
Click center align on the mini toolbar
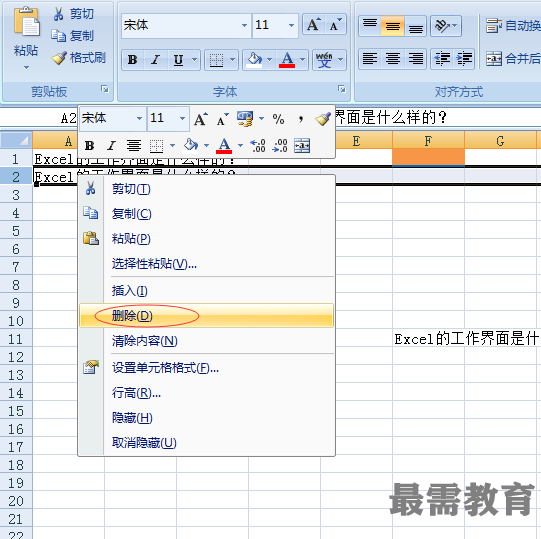[x=134, y=146]
